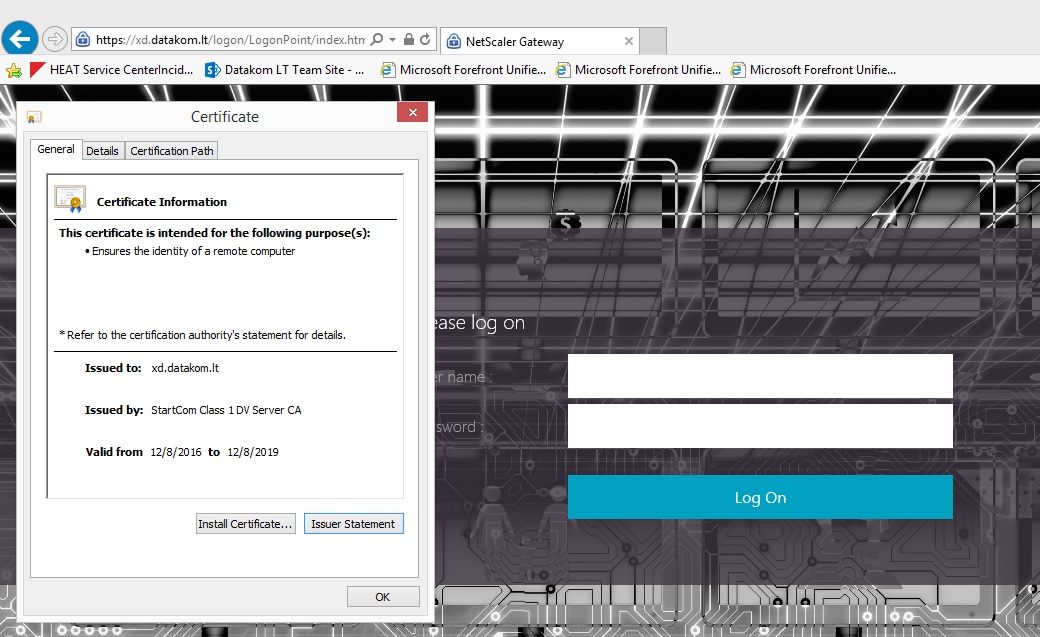Image resolution: width=1040 pixels, height=637 pixels.
Task: Open the Datakom LT Team Site favorite
Action: pyautogui.click(x=285, y=70)
